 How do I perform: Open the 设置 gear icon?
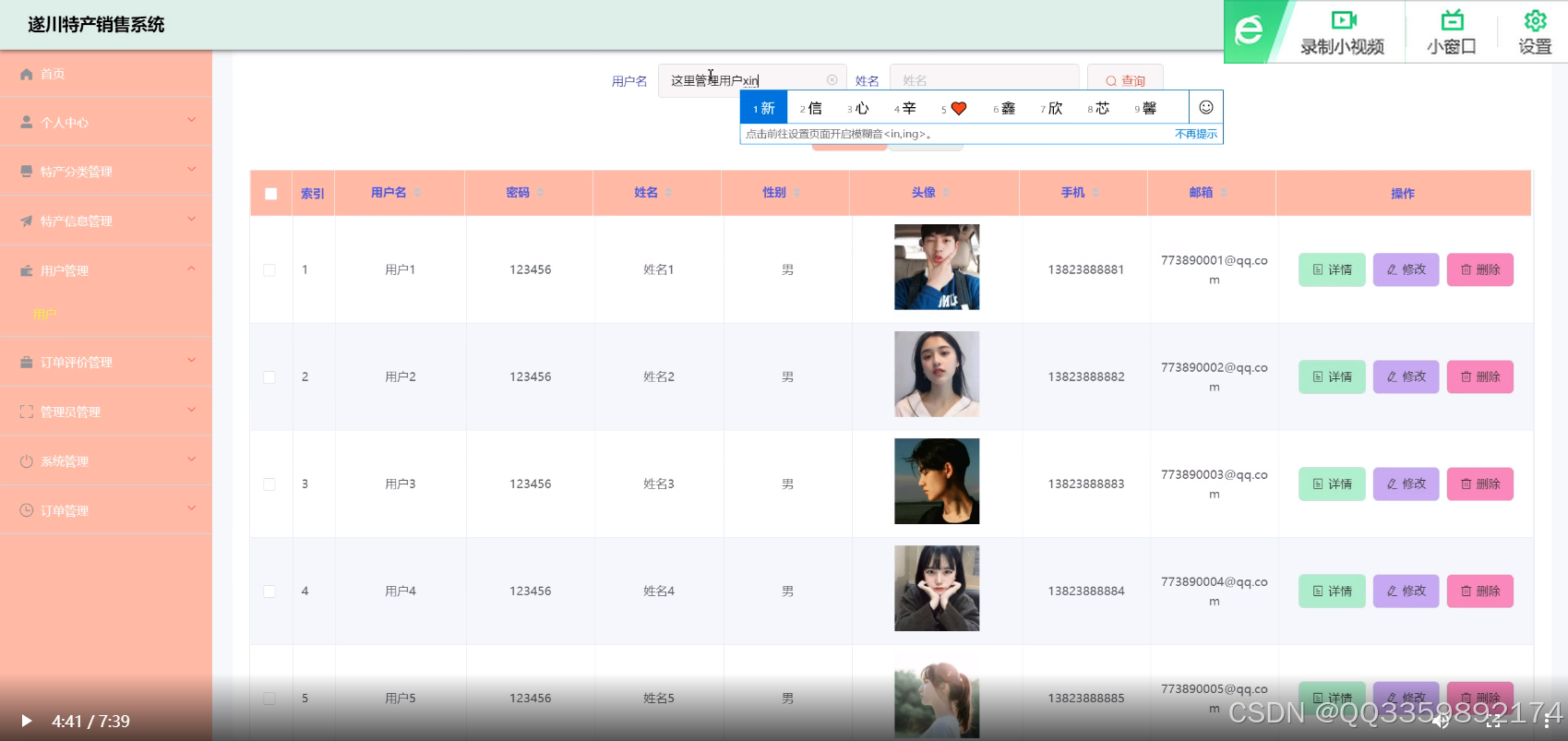click(1536, 20)
